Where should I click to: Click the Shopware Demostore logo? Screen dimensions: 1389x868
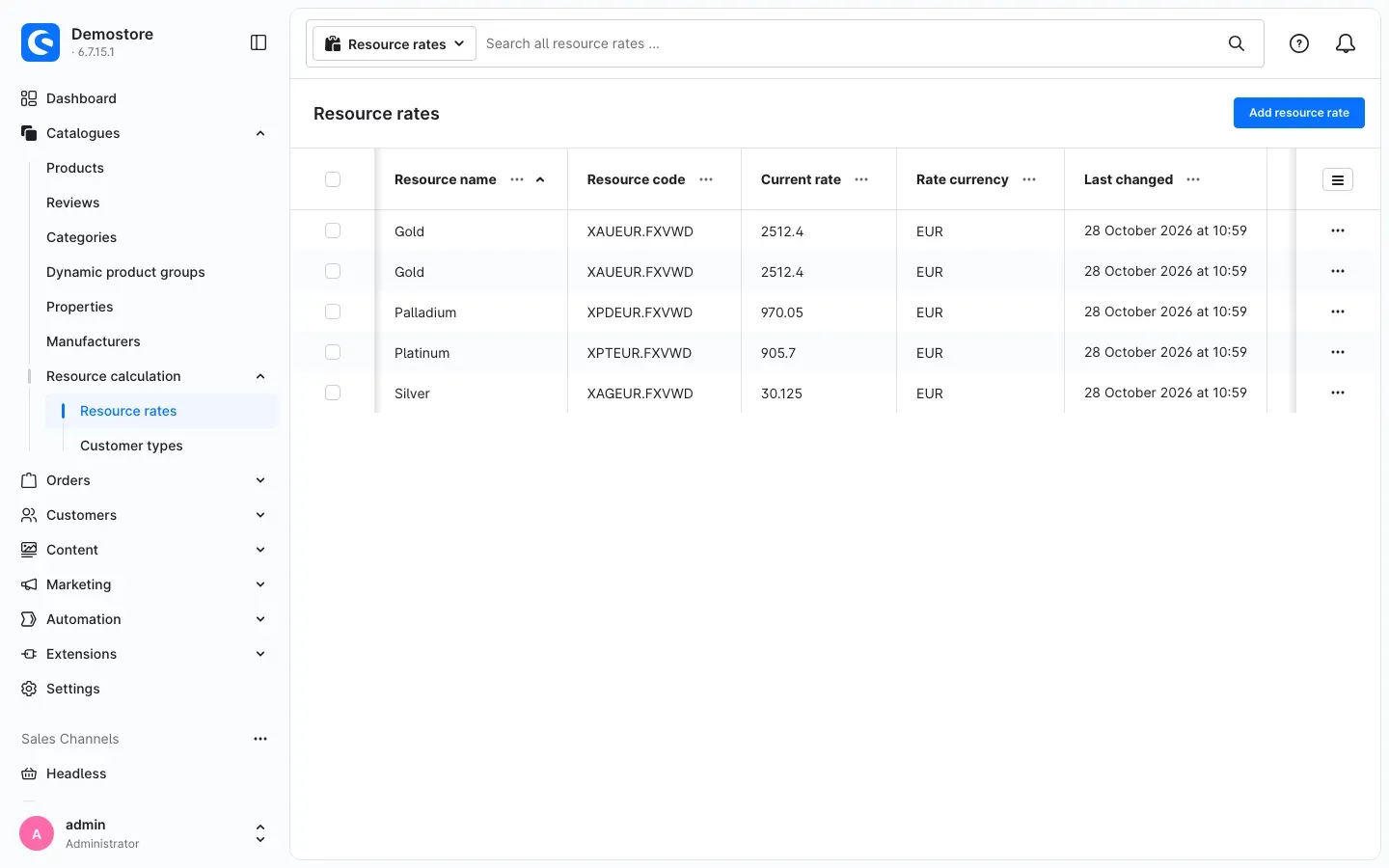click(x=41, y=42)
